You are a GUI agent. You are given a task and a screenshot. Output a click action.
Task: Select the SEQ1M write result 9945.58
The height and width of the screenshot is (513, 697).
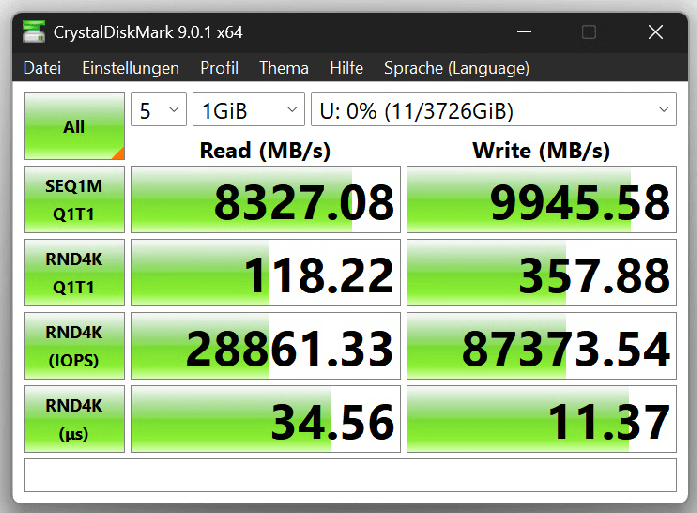coord(541,200)
